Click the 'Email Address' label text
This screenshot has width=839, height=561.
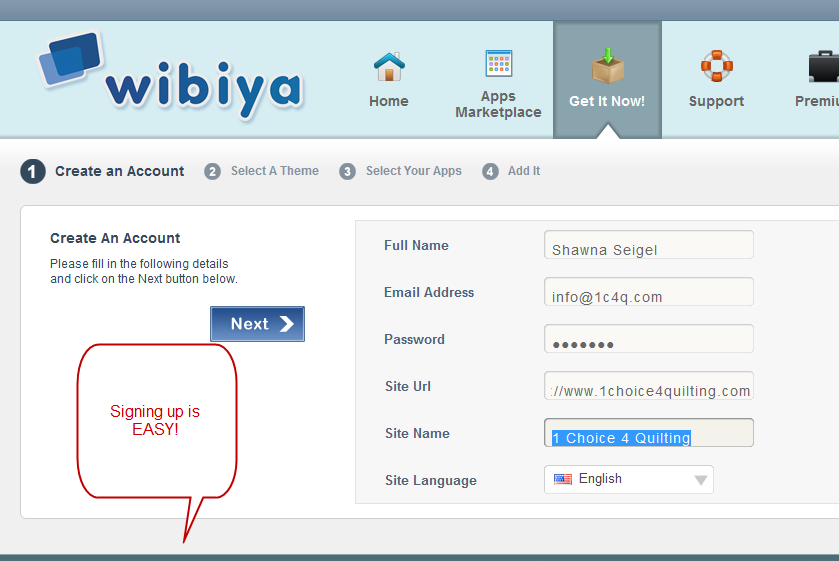429,292
